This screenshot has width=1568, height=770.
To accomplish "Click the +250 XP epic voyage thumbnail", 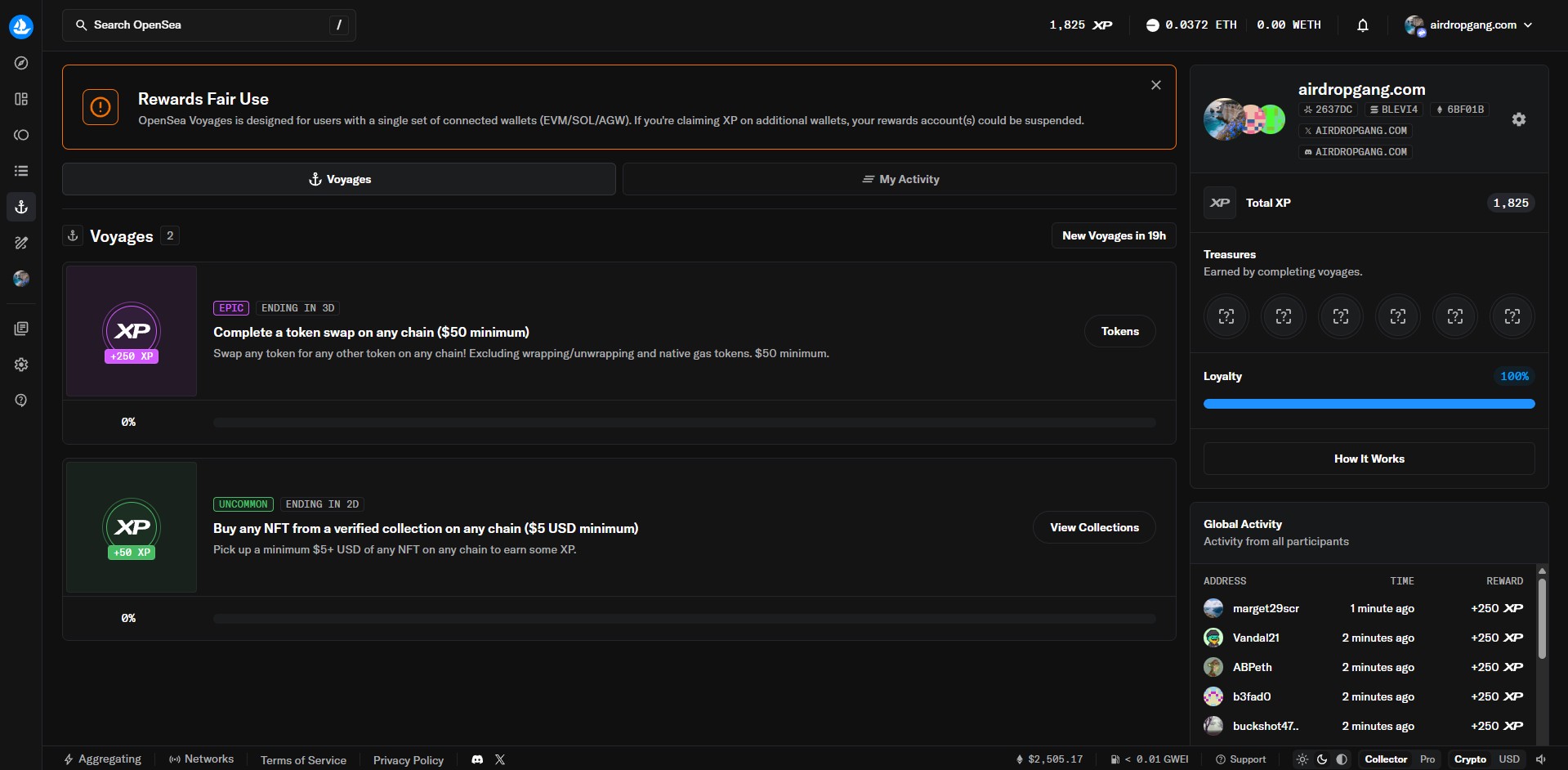I will (x=132, y=331).
